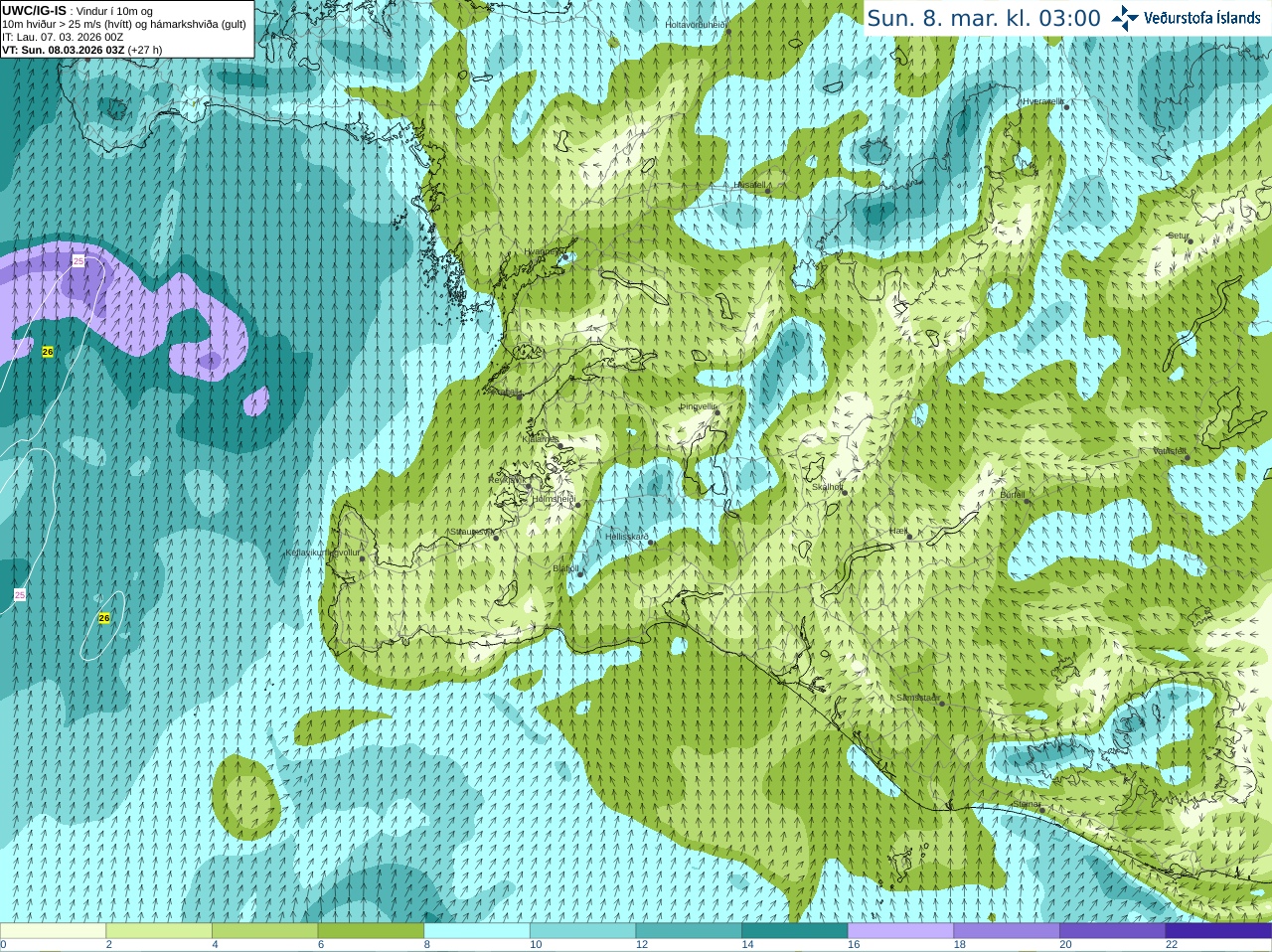
Task: Click the Veðurstofa Íslands logo
Action: pyautogui.click(x=1186, y=18)
